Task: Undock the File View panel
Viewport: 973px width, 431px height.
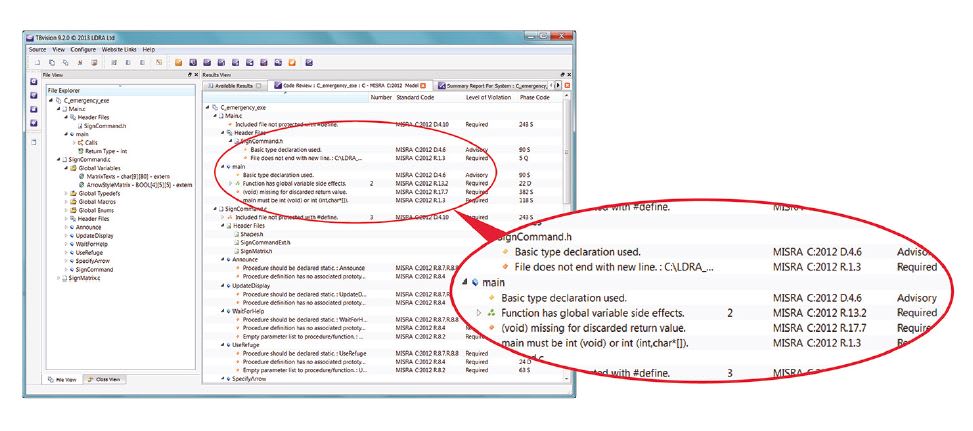Action: (190, 74)
